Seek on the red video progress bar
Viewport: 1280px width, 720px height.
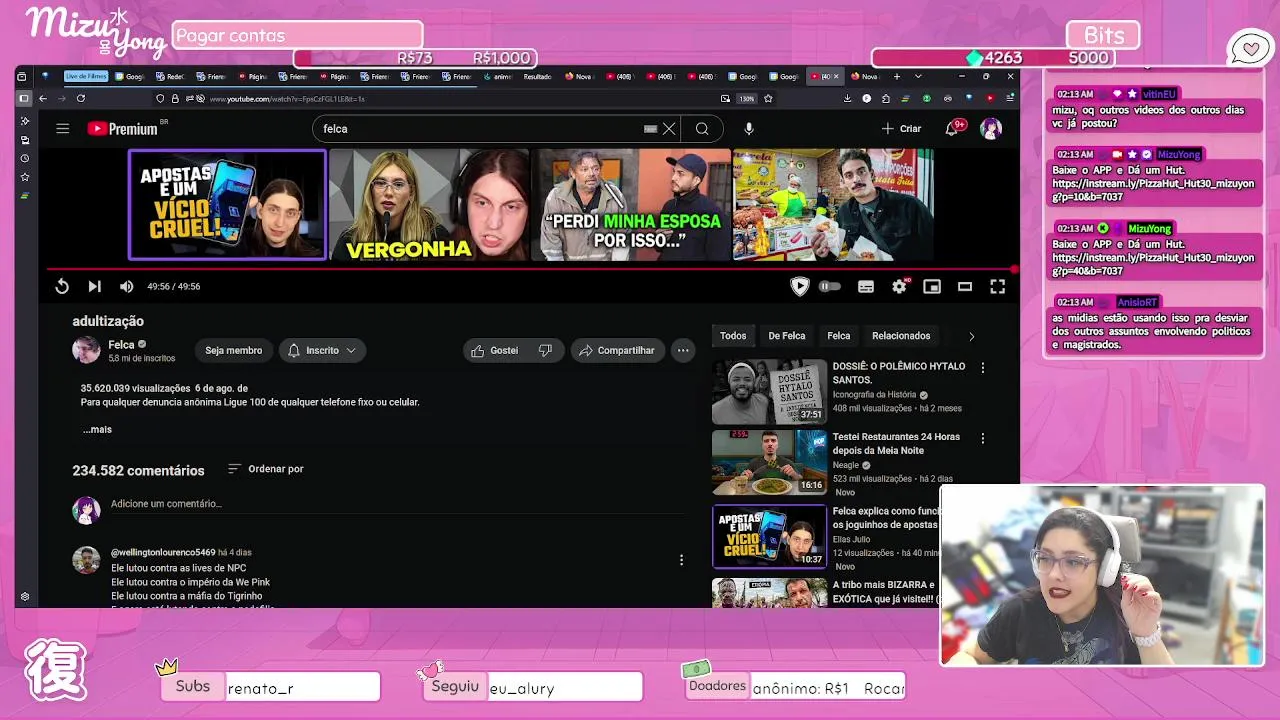point(530,269)
